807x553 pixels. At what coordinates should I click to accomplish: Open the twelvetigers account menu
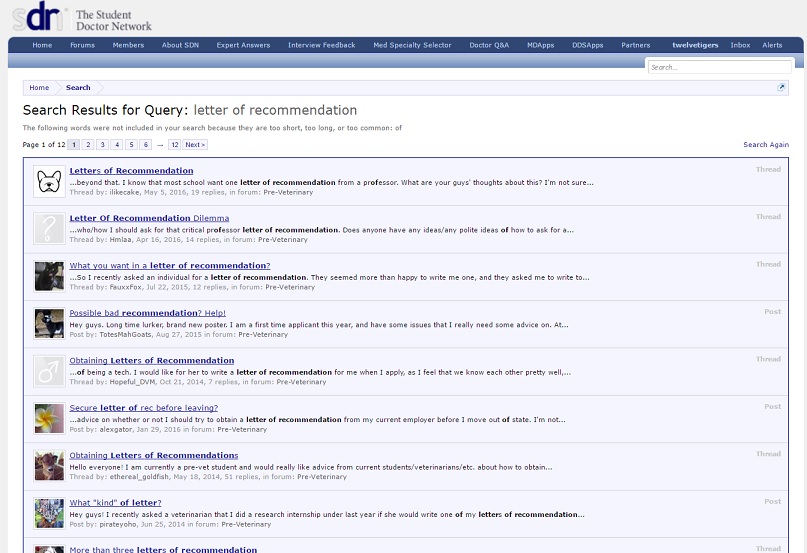[694, 45]
